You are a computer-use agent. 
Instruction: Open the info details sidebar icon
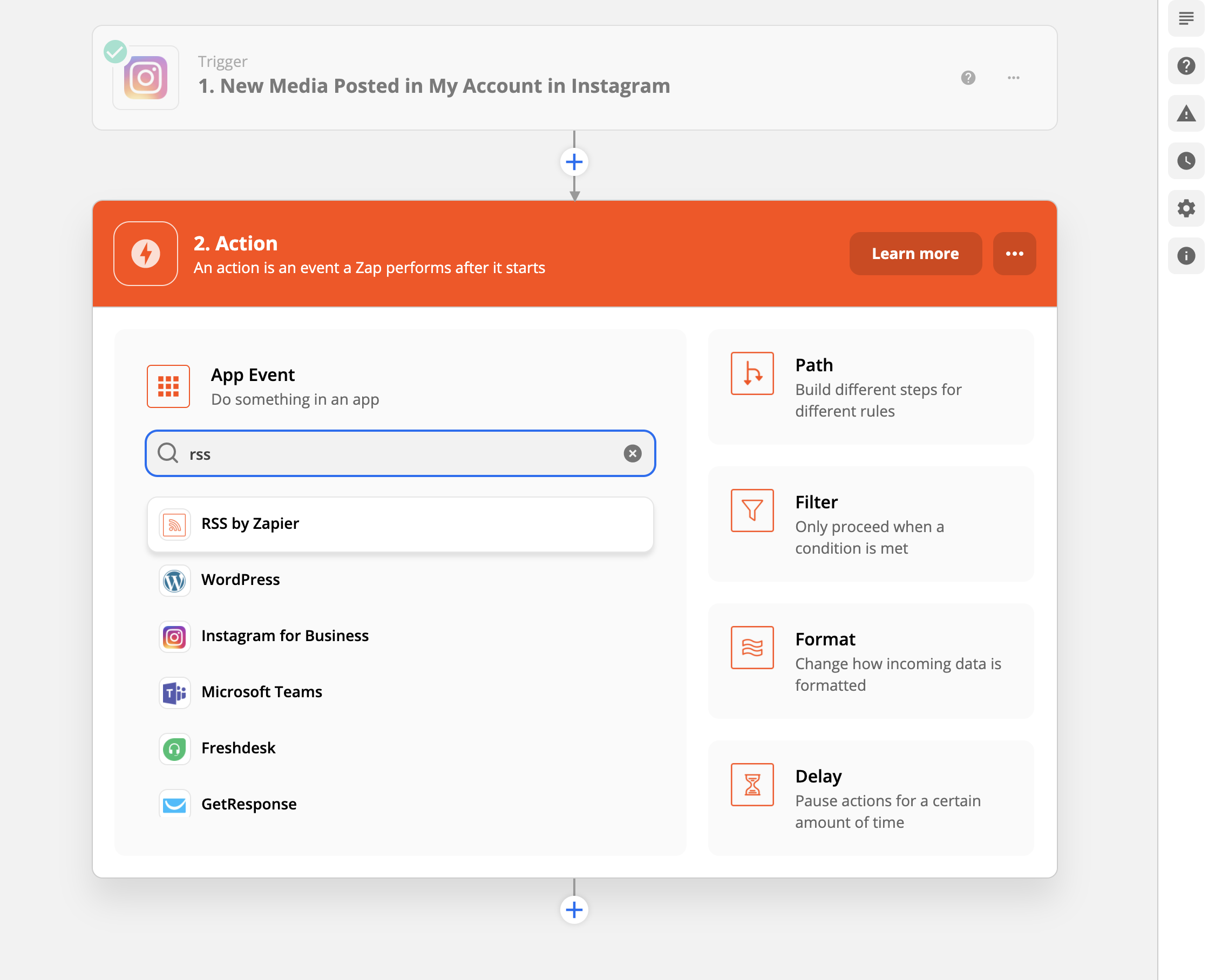(x=1186, y=256)
